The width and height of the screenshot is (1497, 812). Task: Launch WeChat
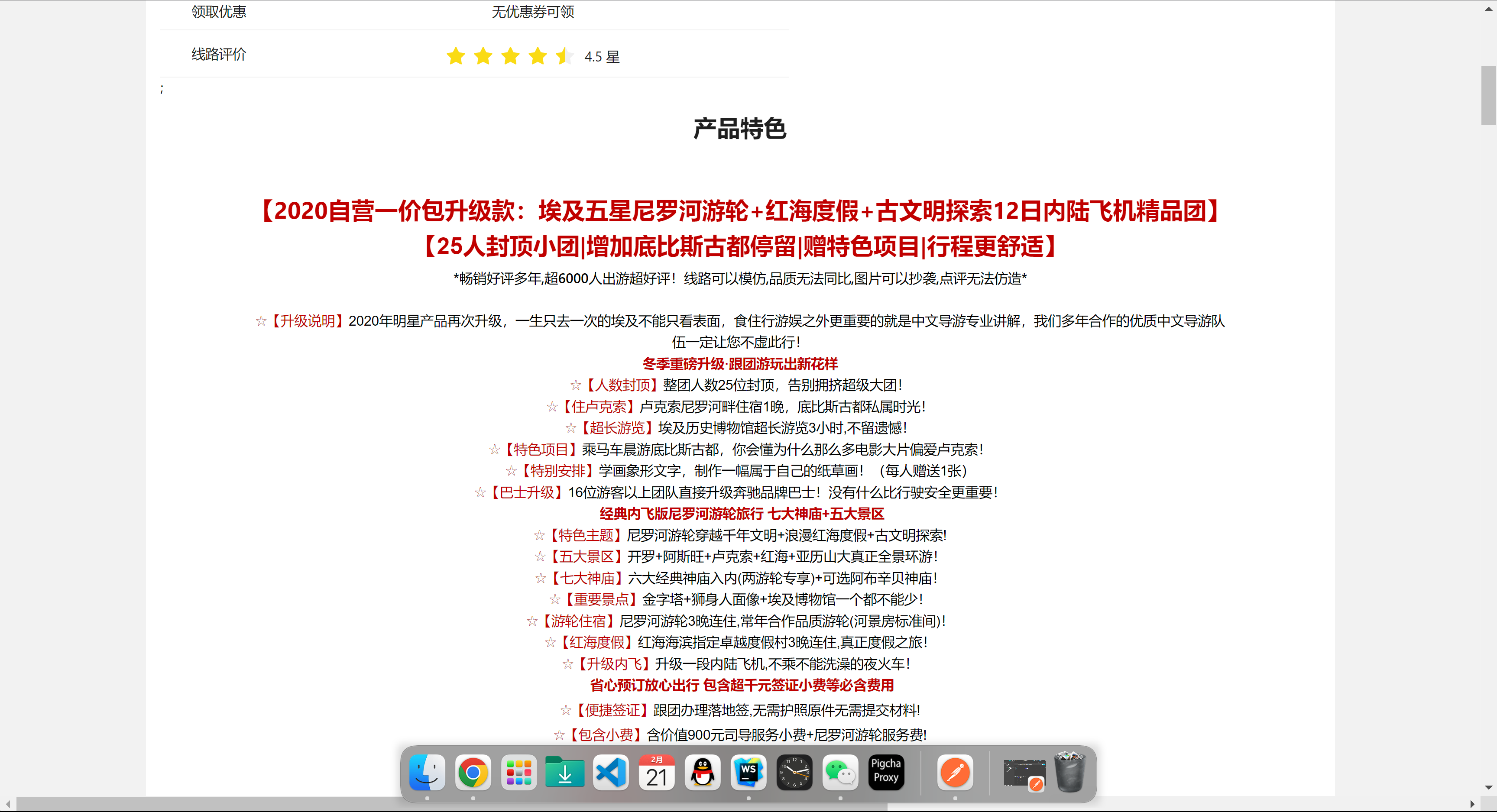click(840, 773)
